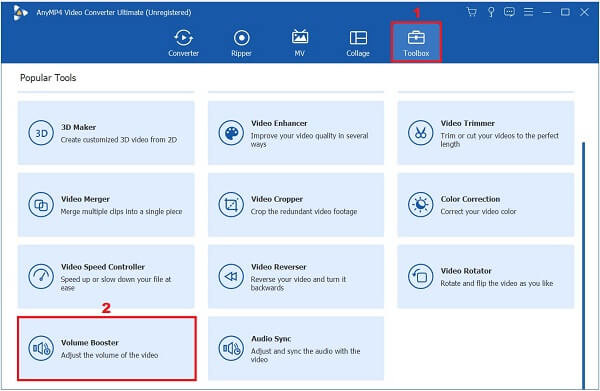
Task: Click the Color Correction sun icon
Action: [x=421, y=205]
